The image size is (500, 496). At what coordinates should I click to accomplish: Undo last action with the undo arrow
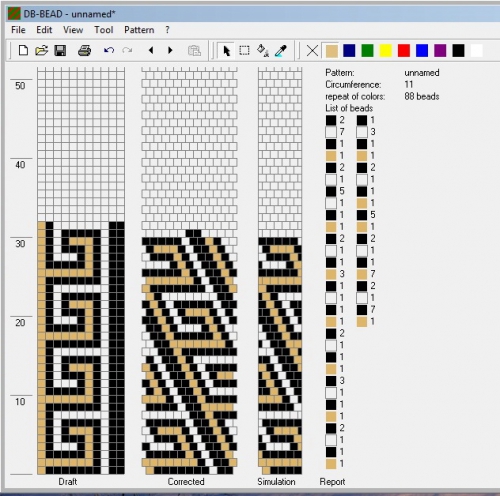point(109,51)
